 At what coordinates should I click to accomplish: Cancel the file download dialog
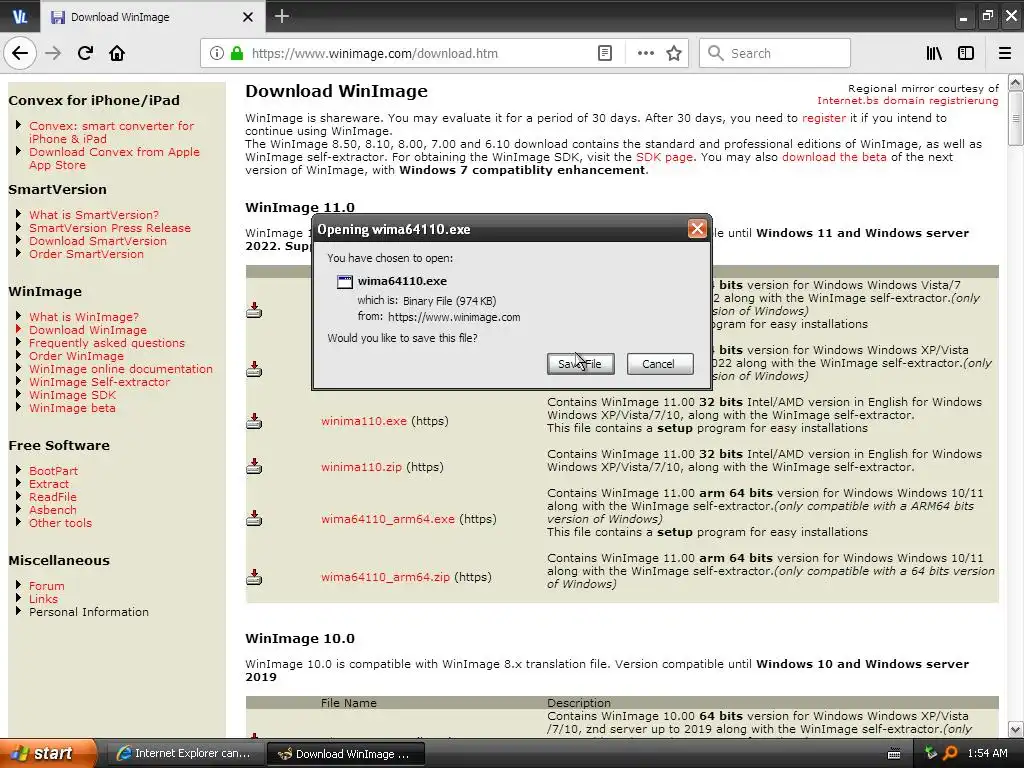click(660, 364)
